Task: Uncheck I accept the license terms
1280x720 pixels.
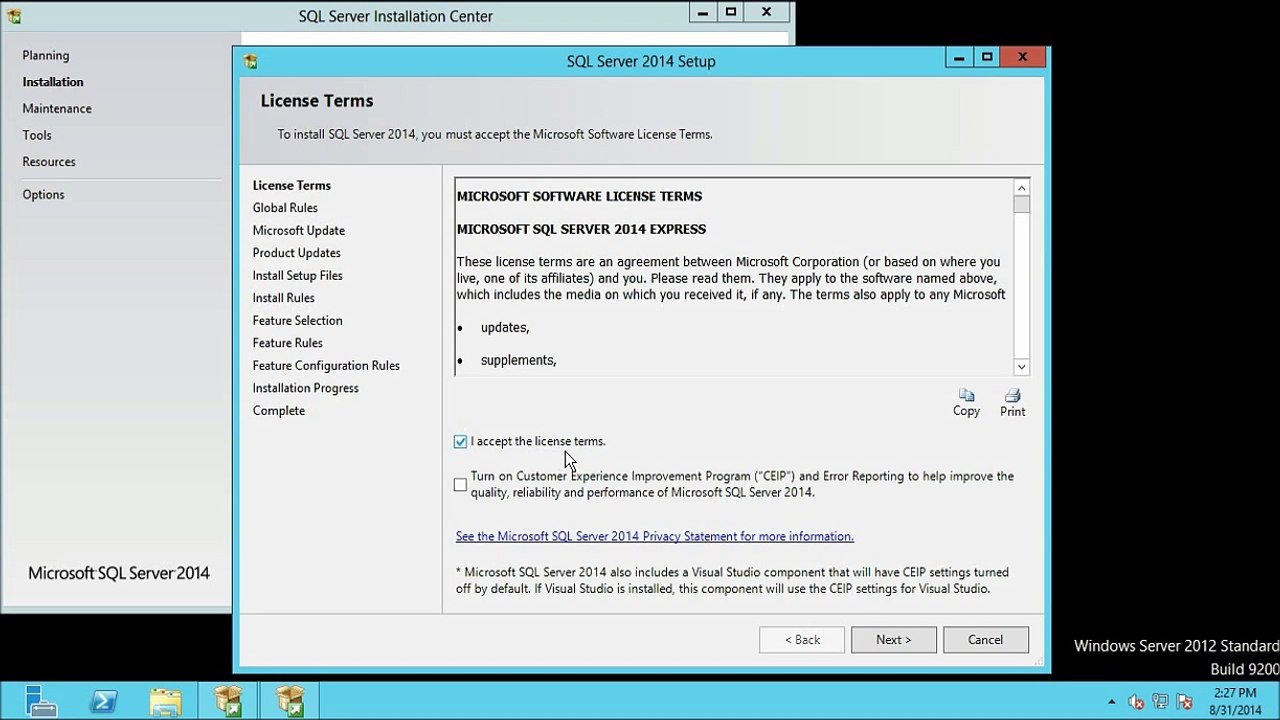Action: (x=460, y=441)
